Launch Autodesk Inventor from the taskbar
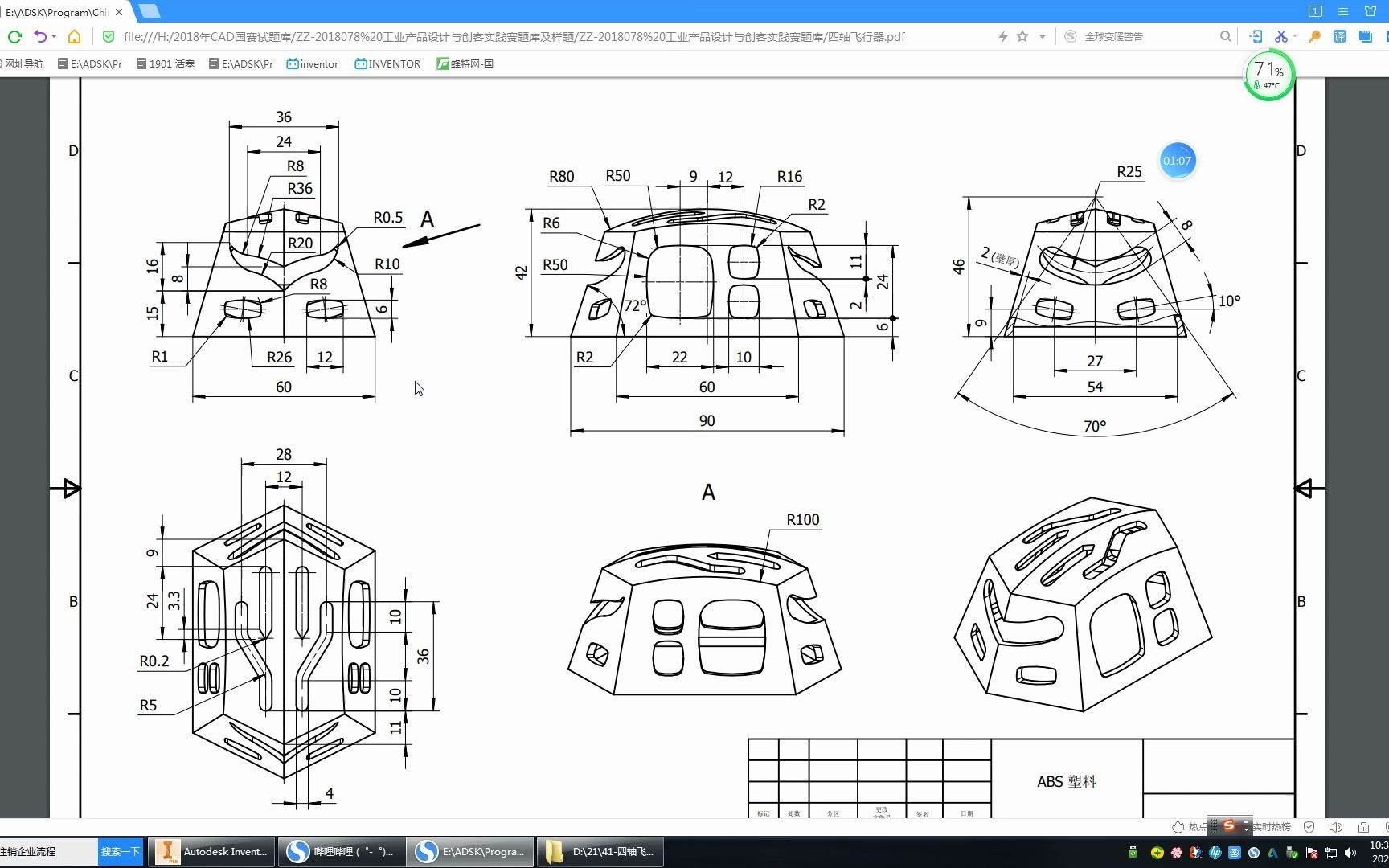 coord(211,851)
